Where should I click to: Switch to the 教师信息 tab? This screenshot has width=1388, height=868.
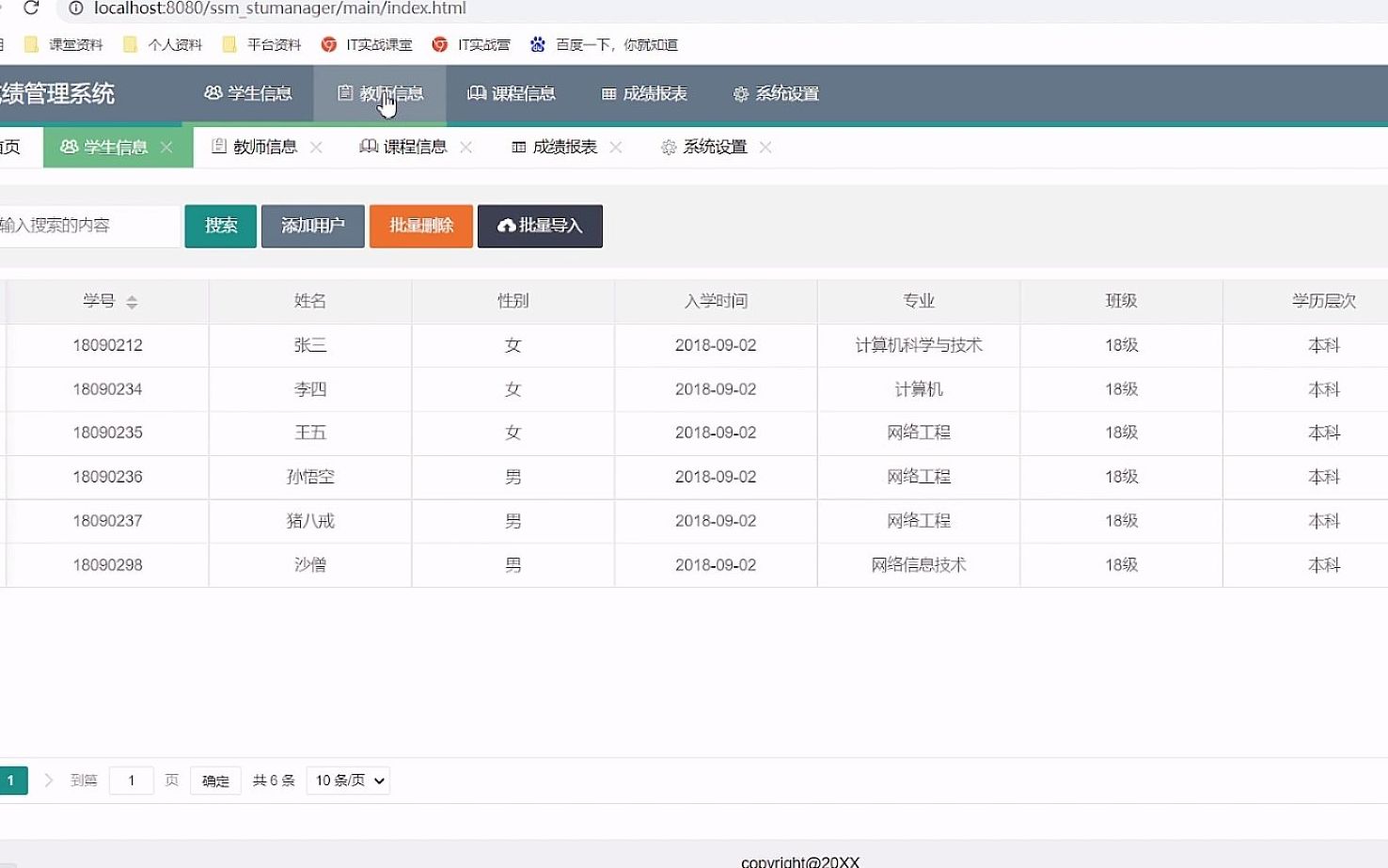(x=254, y=147)
